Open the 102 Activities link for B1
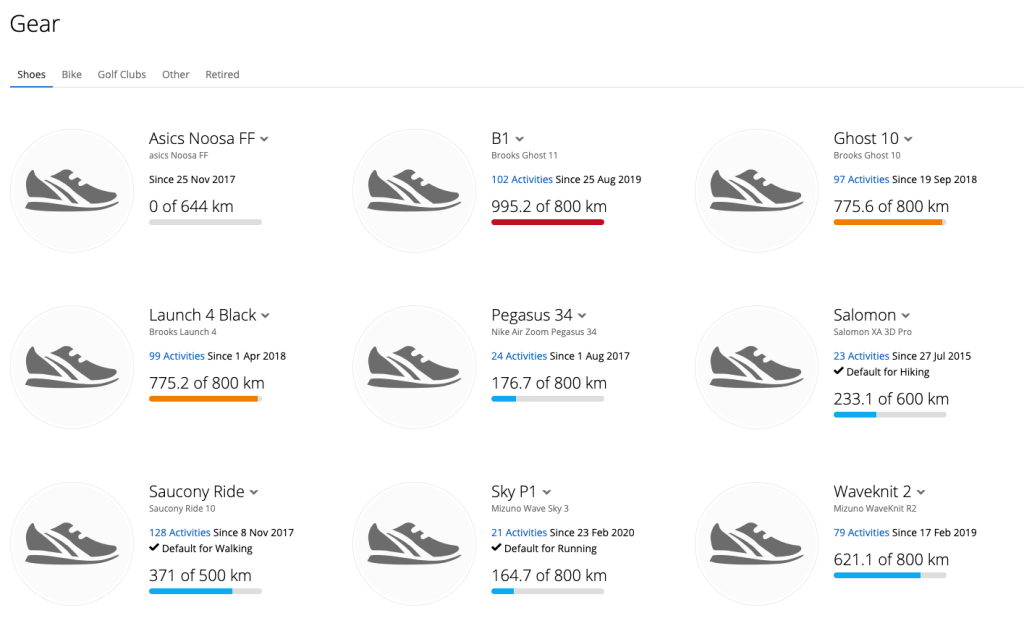This screenshot has height=618, width=1024. click(522, 180)
